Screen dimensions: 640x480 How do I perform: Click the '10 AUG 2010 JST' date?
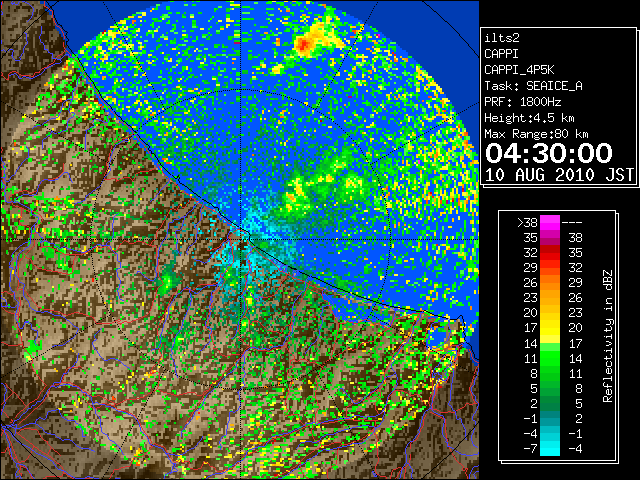(559, 175)
